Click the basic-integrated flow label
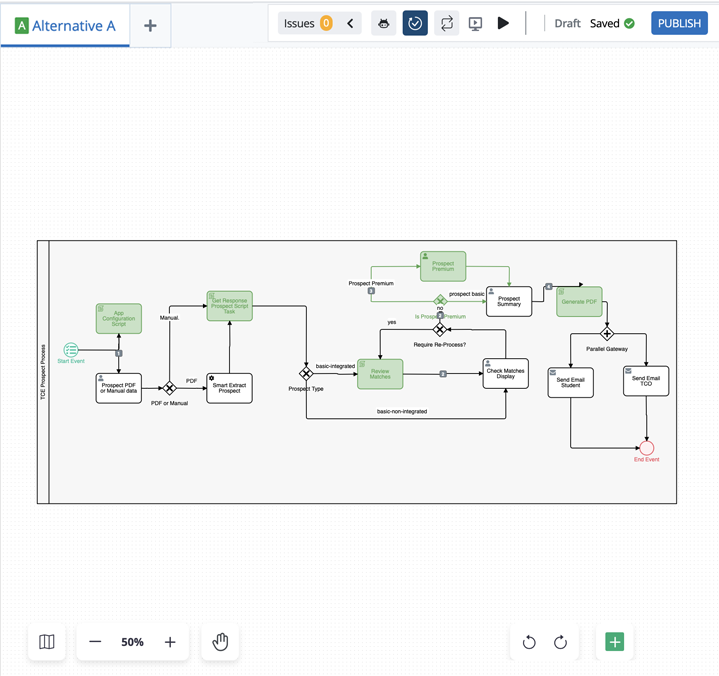Viewport: 719px width, 676px height. (x=335, y=366)
